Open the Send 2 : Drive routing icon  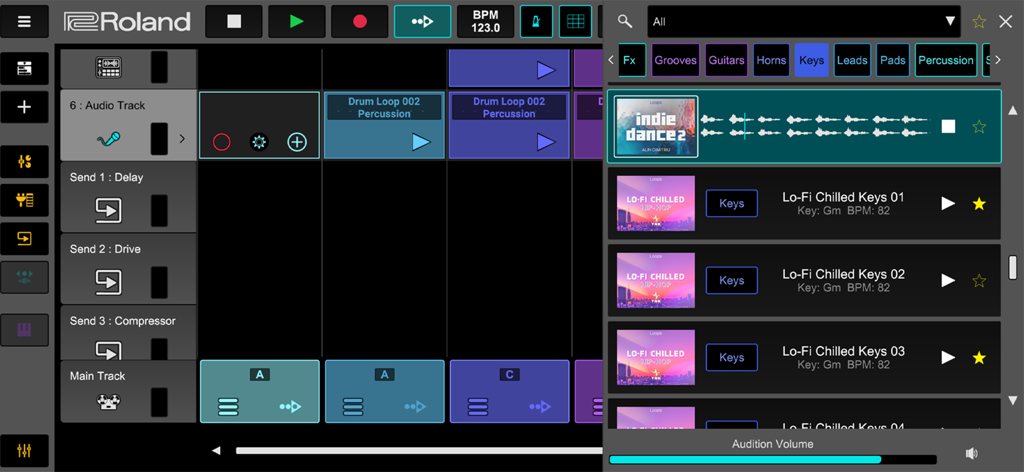108,281
